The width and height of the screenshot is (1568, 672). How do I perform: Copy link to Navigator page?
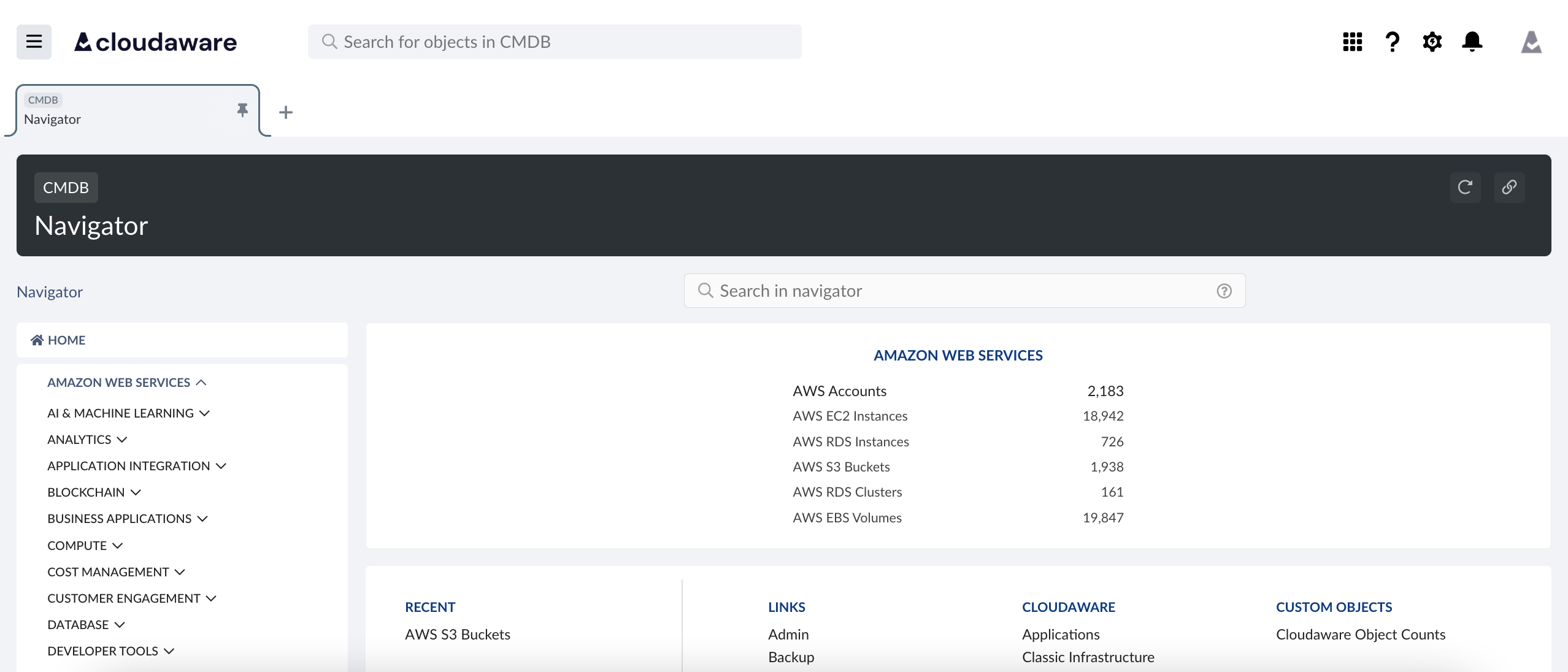[1509, 187]
